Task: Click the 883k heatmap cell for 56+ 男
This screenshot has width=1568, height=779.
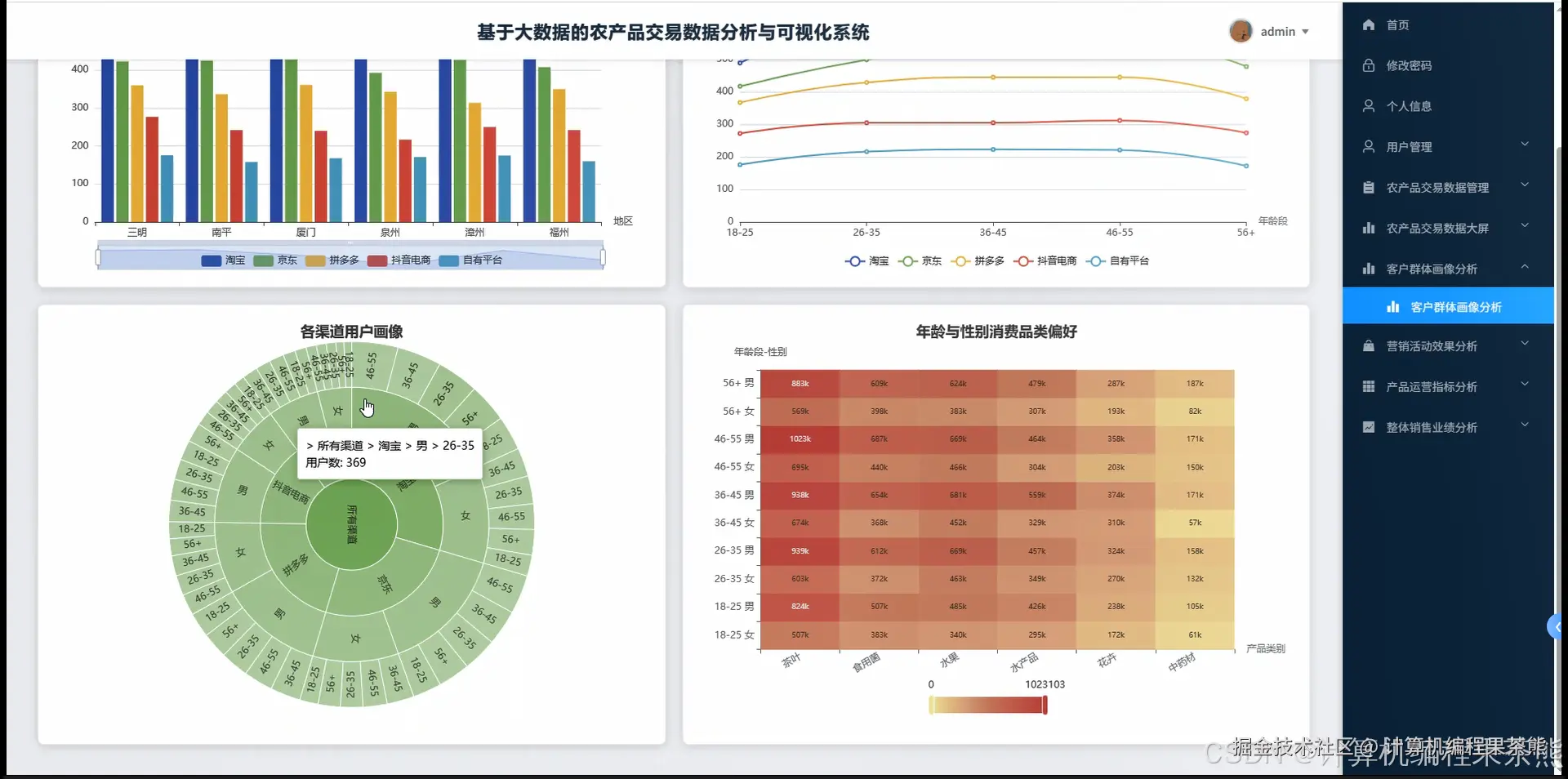Action: (x=800, y=384)
